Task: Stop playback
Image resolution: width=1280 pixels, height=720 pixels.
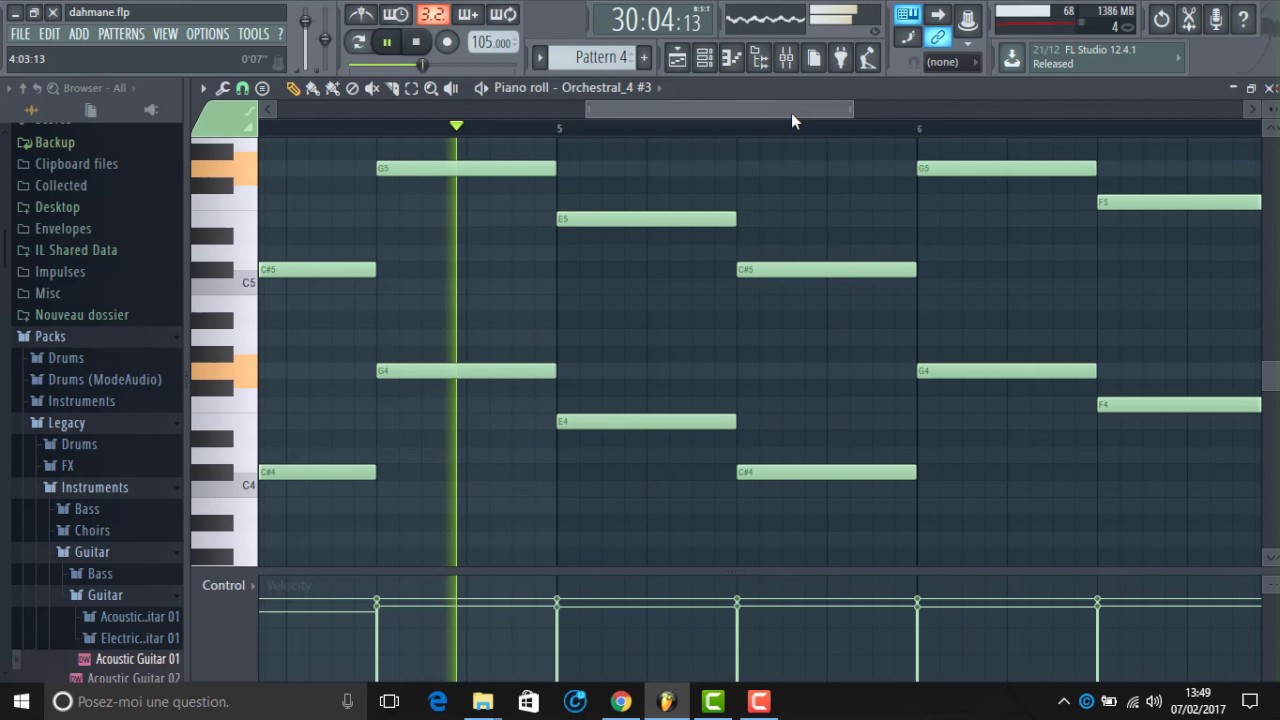Action: coord(416,42)
